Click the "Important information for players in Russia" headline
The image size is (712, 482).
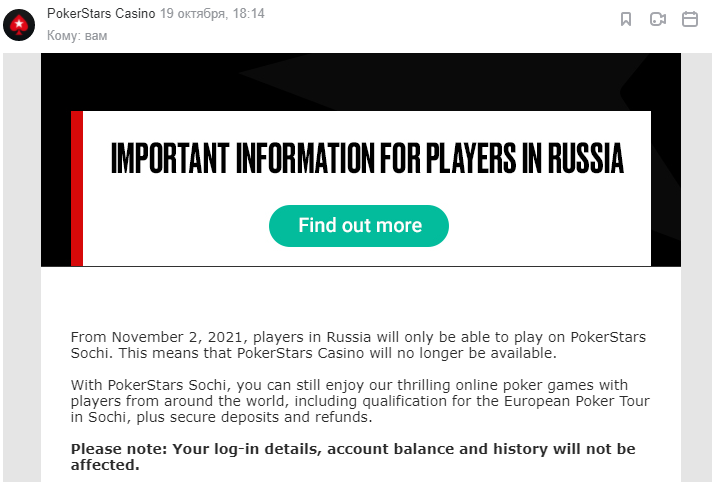[x=366, y=159]
